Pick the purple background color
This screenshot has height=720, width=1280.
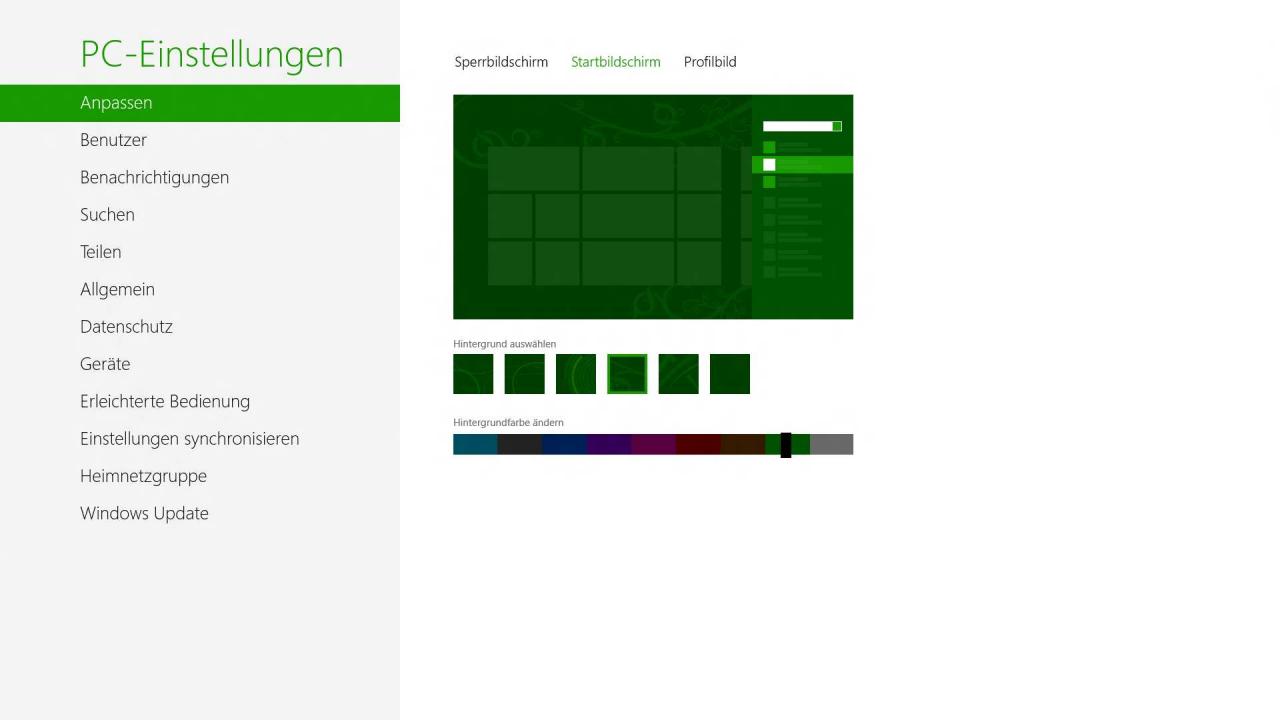609,444
